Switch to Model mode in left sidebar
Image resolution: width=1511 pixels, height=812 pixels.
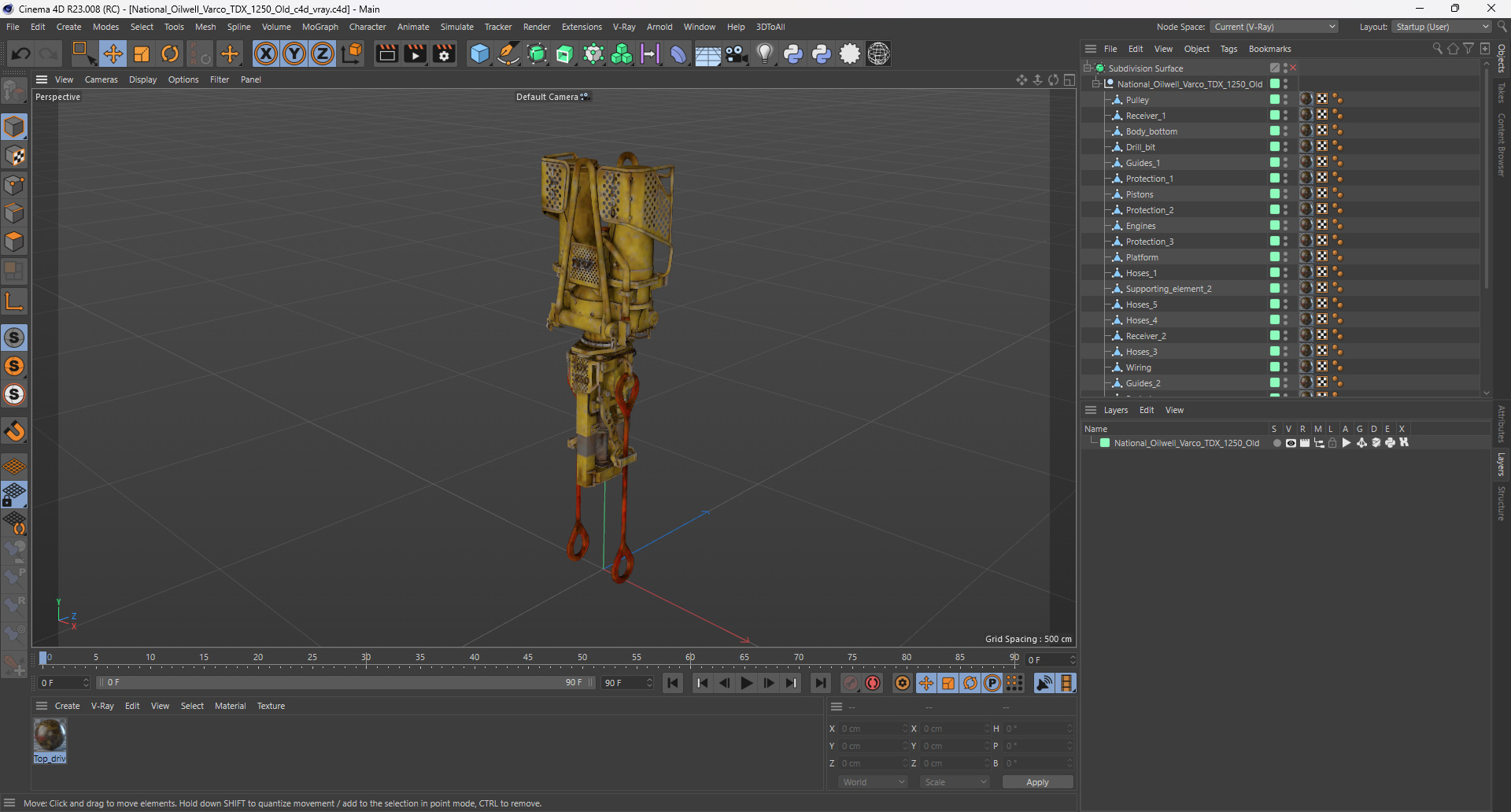14,127
